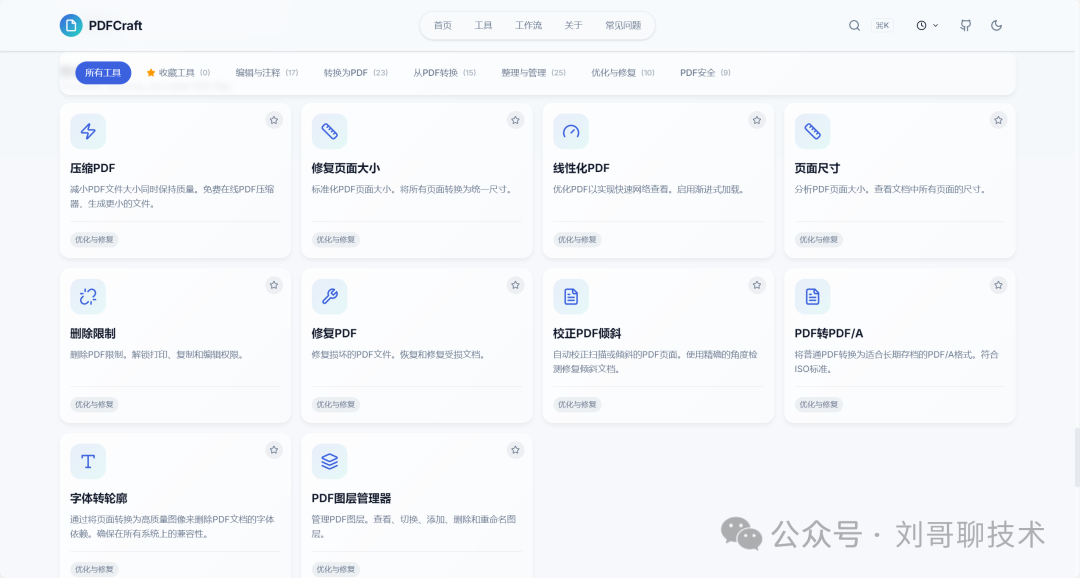Image resolution: width=1080 pixels, height=578 pixels.
Task: Select the 修复页面大小 ruler icon
Action: click(329, 131)
